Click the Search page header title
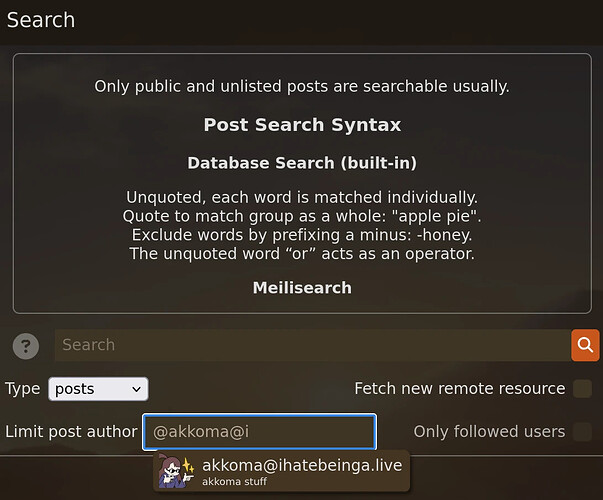 coord(41,20)
